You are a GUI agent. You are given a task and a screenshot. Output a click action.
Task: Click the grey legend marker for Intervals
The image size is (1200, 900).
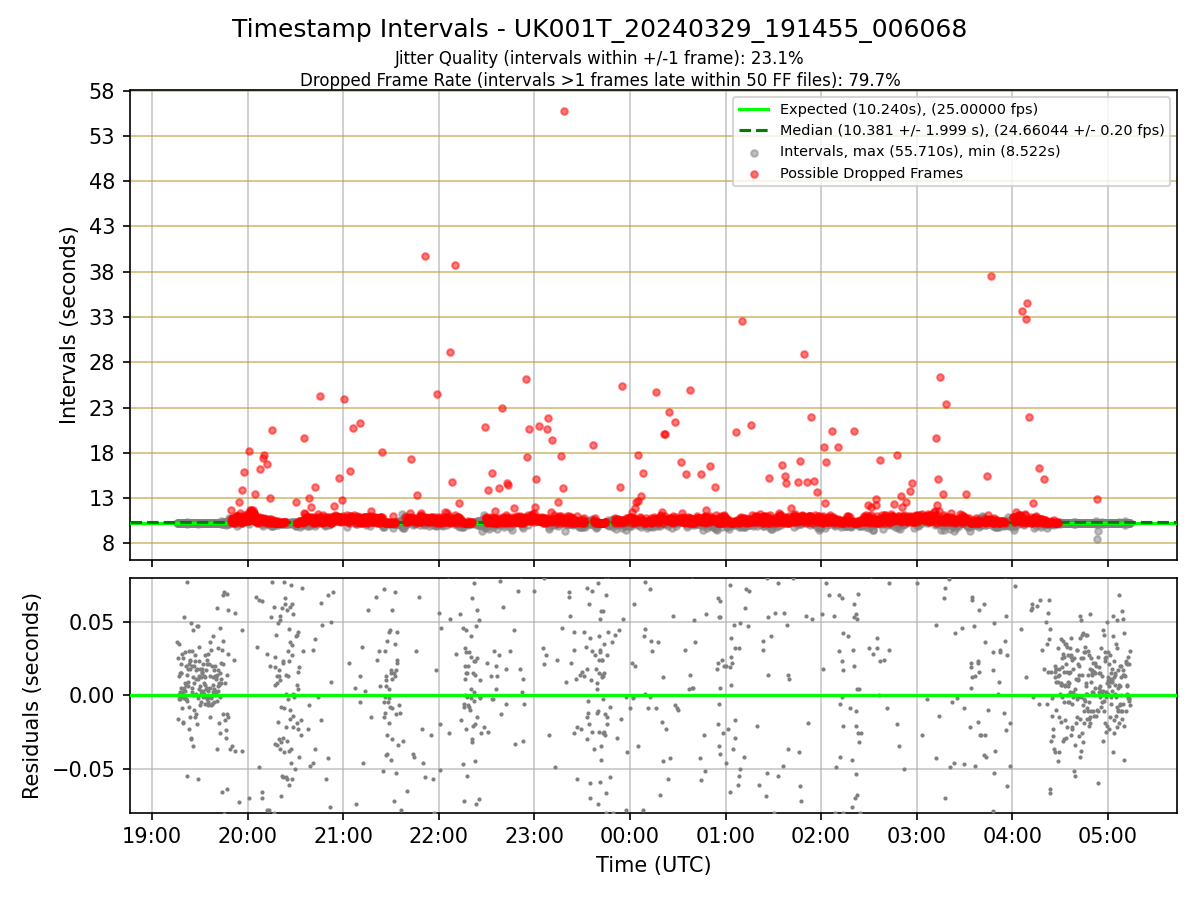pos(755,152)
